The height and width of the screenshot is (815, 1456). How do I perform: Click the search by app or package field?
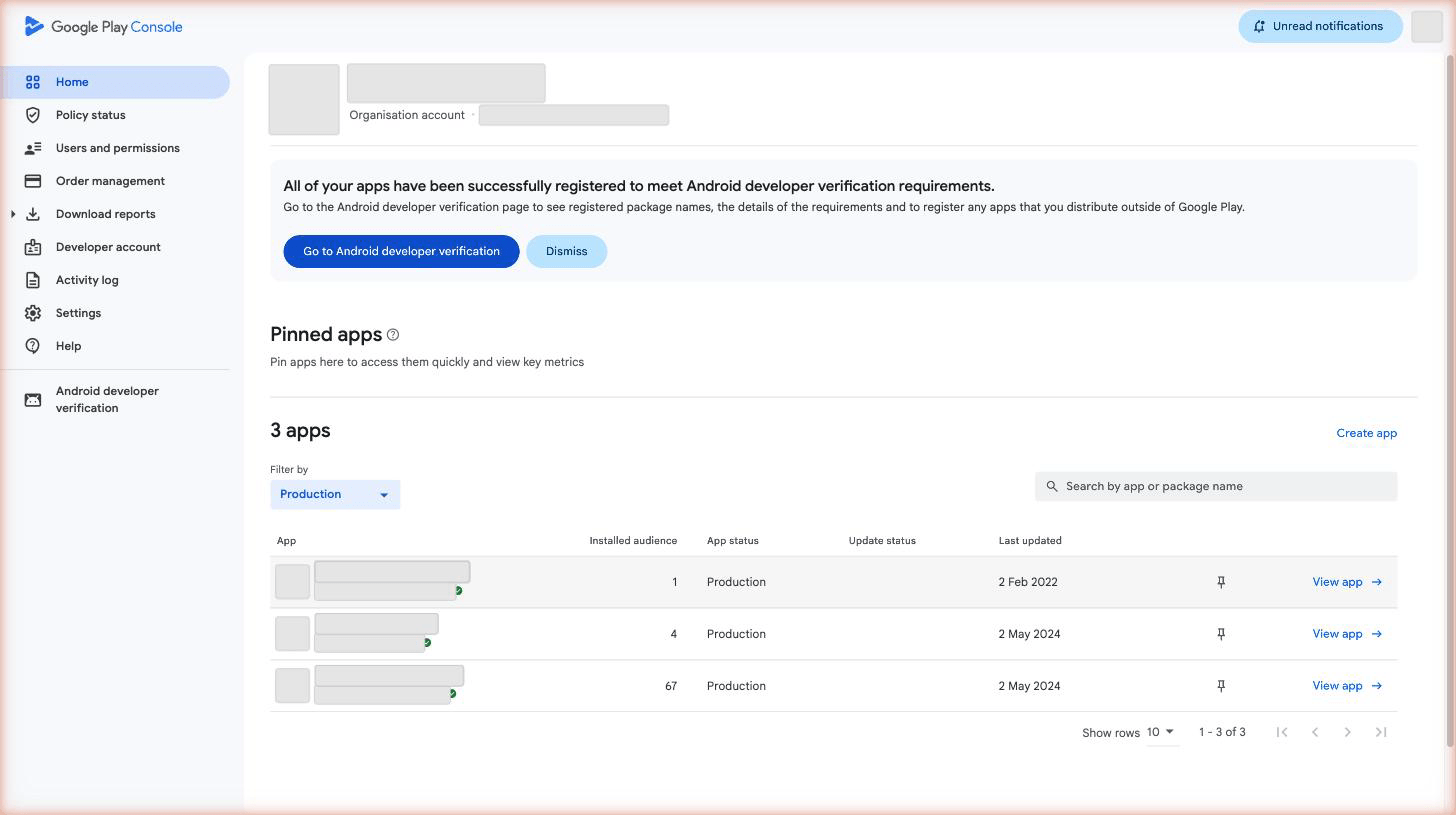coord(1215,486)
